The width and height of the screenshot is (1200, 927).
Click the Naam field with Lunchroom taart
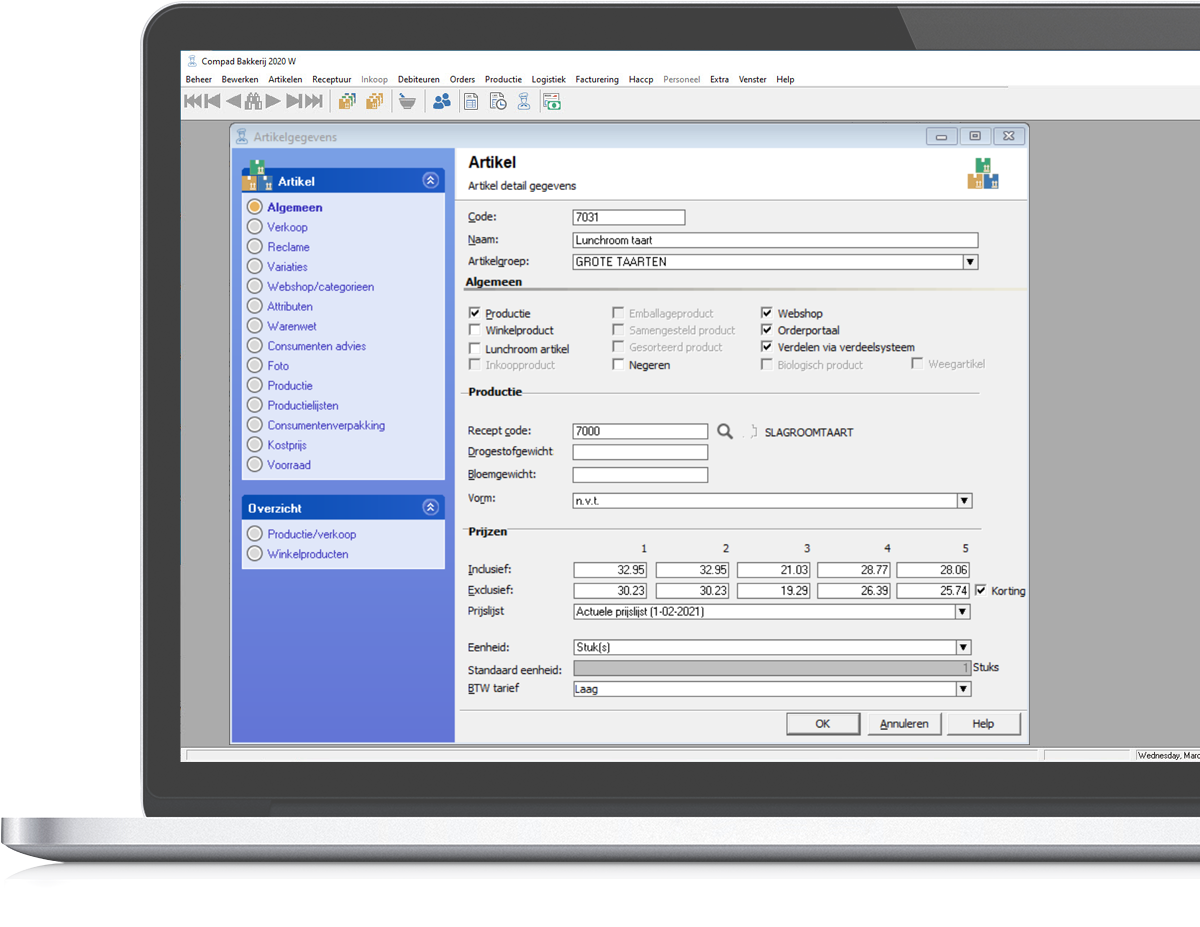tap(775, 240)
